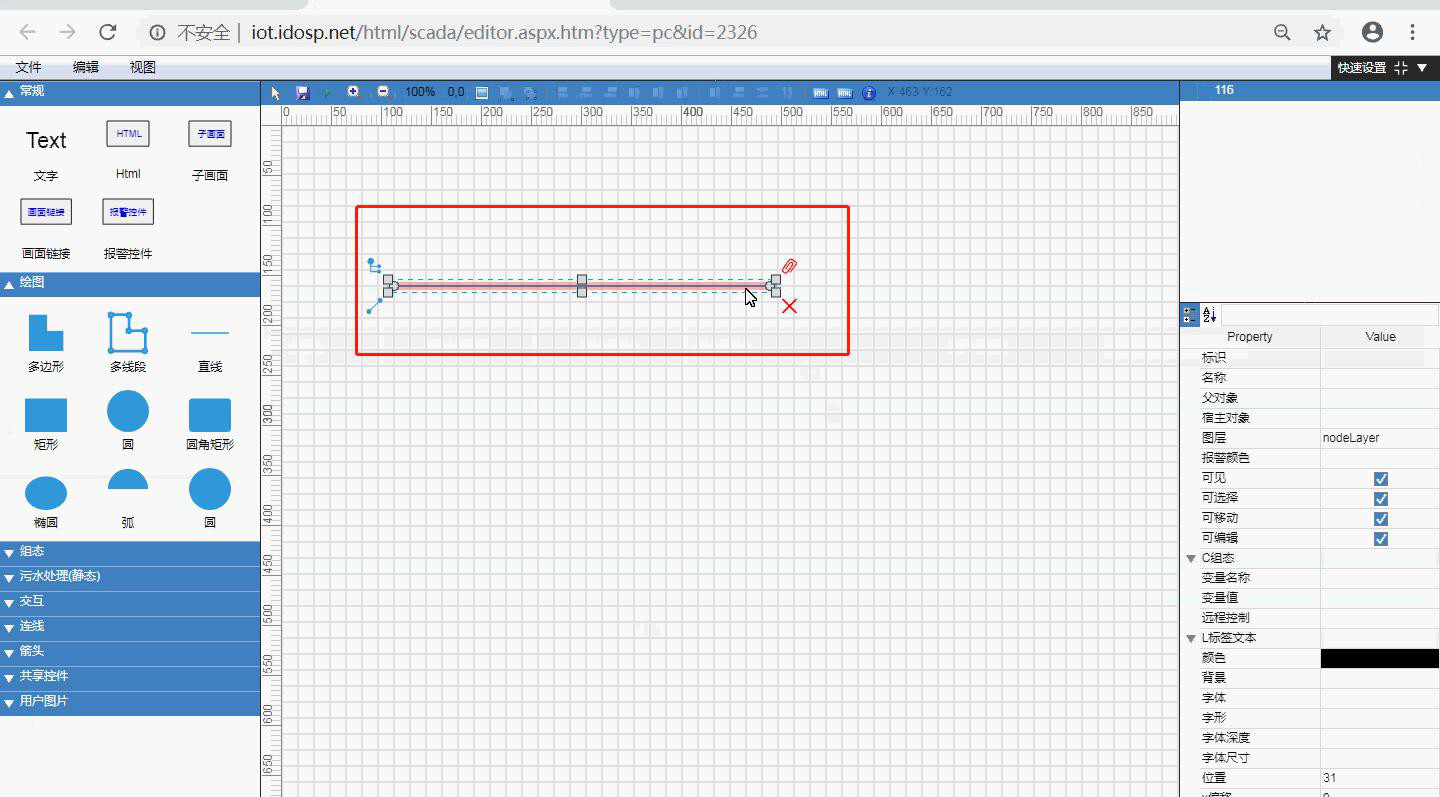Click the black 颜色 color swatch
Viewport: 1440px width, 797px height.
[x=1379, y=658]
